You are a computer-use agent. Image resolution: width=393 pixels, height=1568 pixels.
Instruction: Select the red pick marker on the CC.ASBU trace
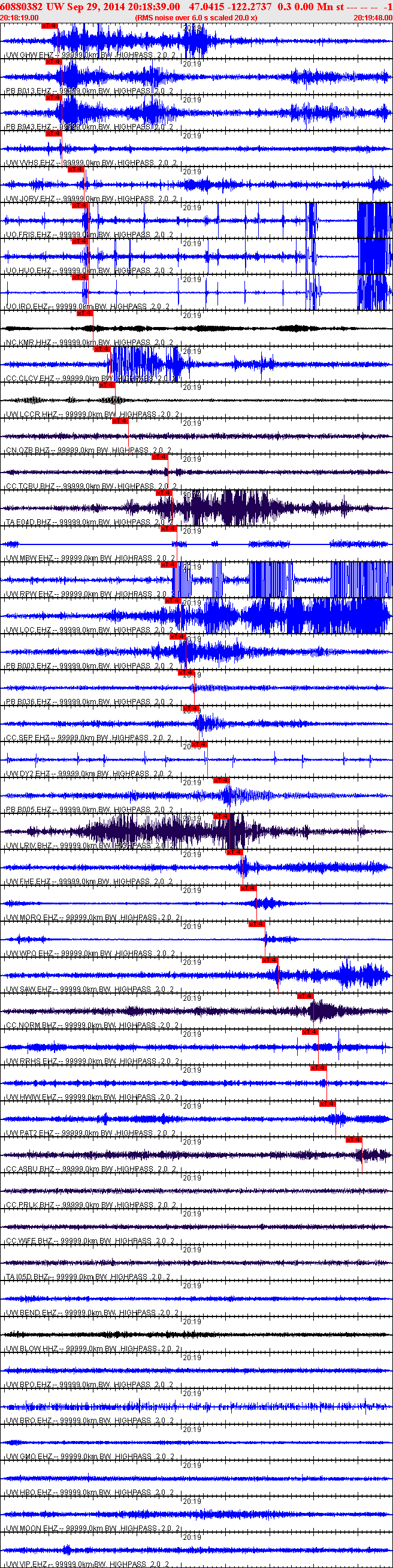pyautogui.click(x=354, y=1140)
